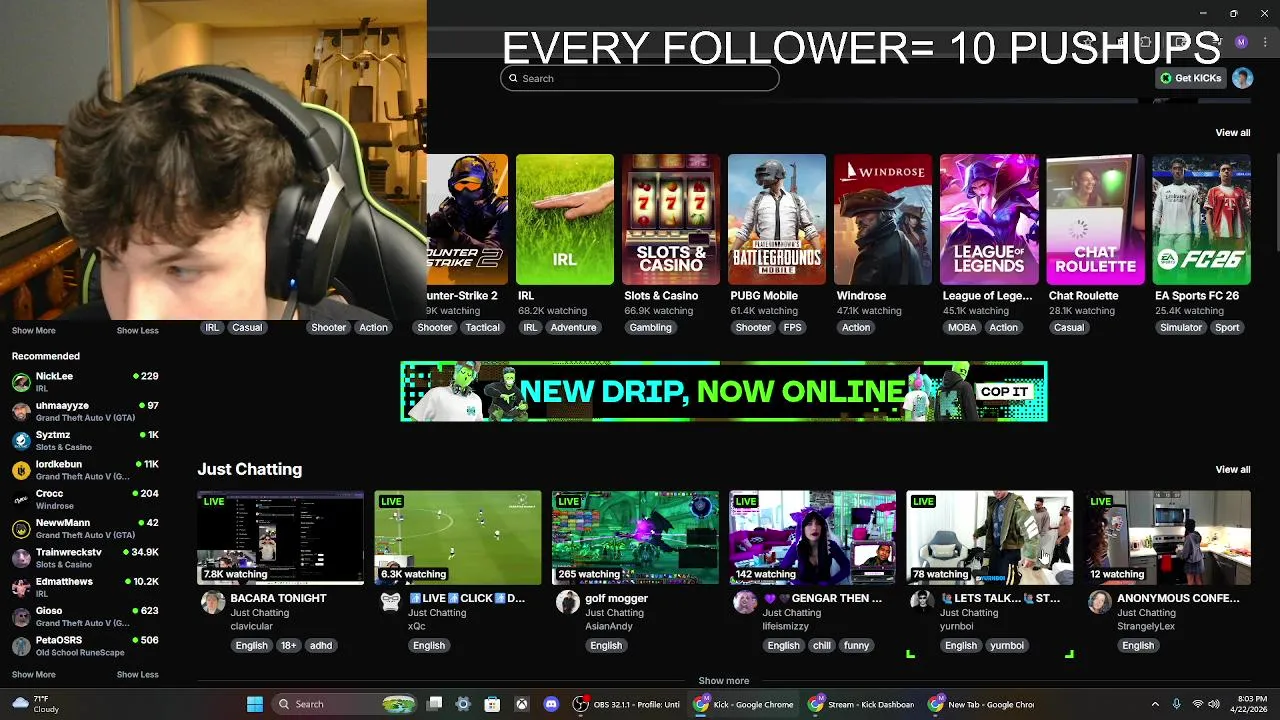Image resolution: width=1280 pixels, height=720 pixels.
Task: Open the Windrose category card
Action: pos(883,219)
